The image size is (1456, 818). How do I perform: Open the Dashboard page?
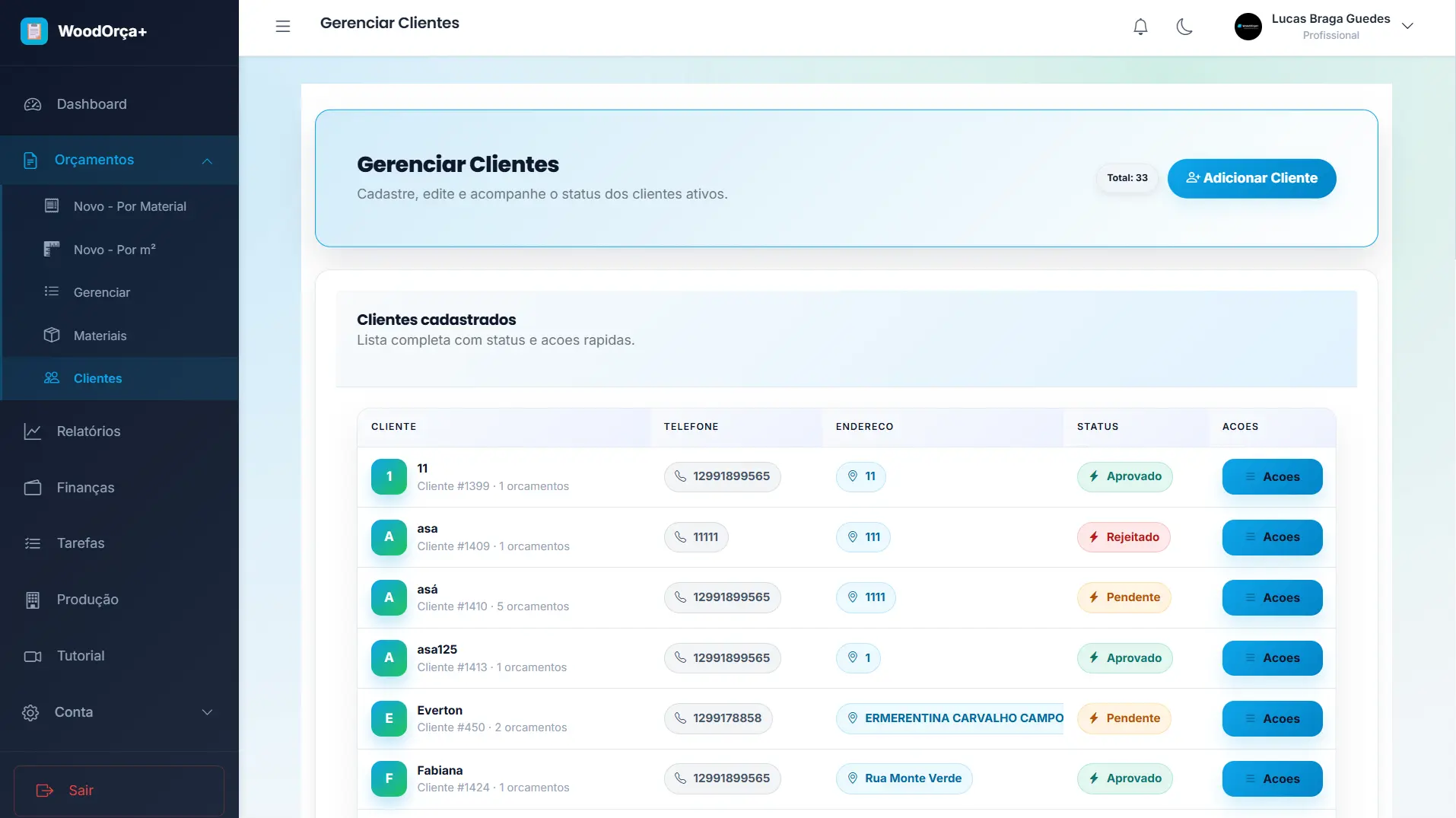coord(91,104)
